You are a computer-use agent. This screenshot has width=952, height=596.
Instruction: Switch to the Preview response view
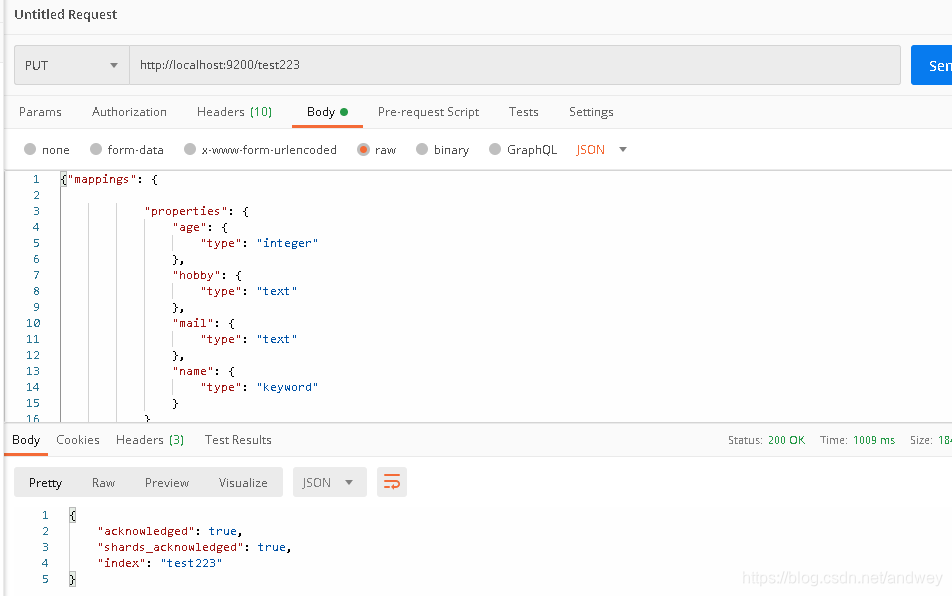click(x=166, y=482)
